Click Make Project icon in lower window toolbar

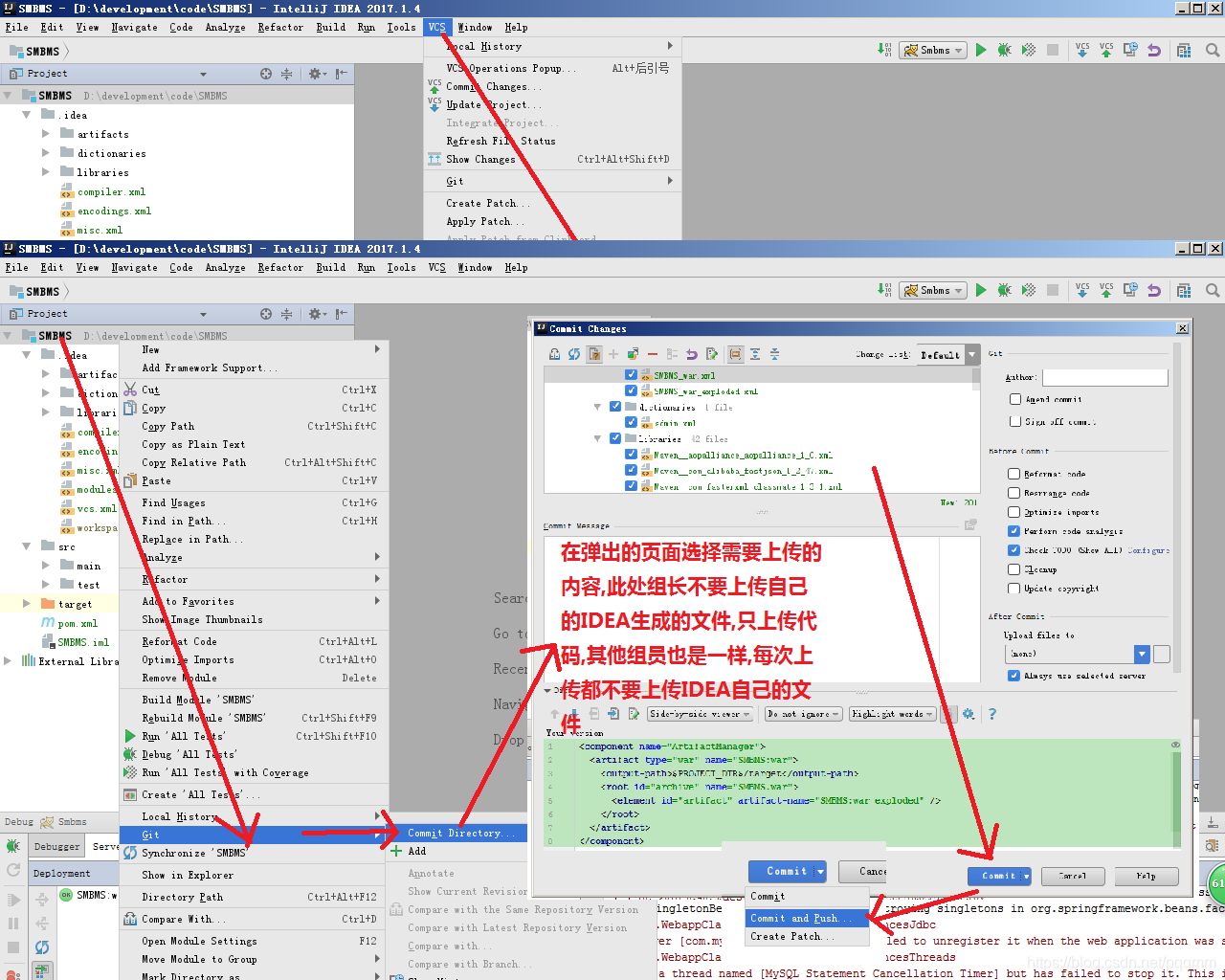[884, 290]
